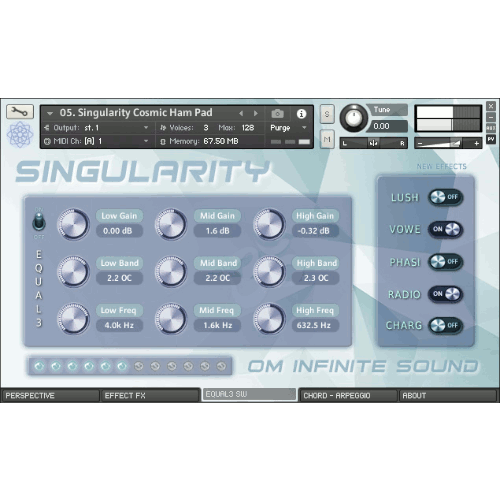This screenshot has height=500, width=500.
Task: Open the wrench instrument edit mode
Action: (20, 112)
